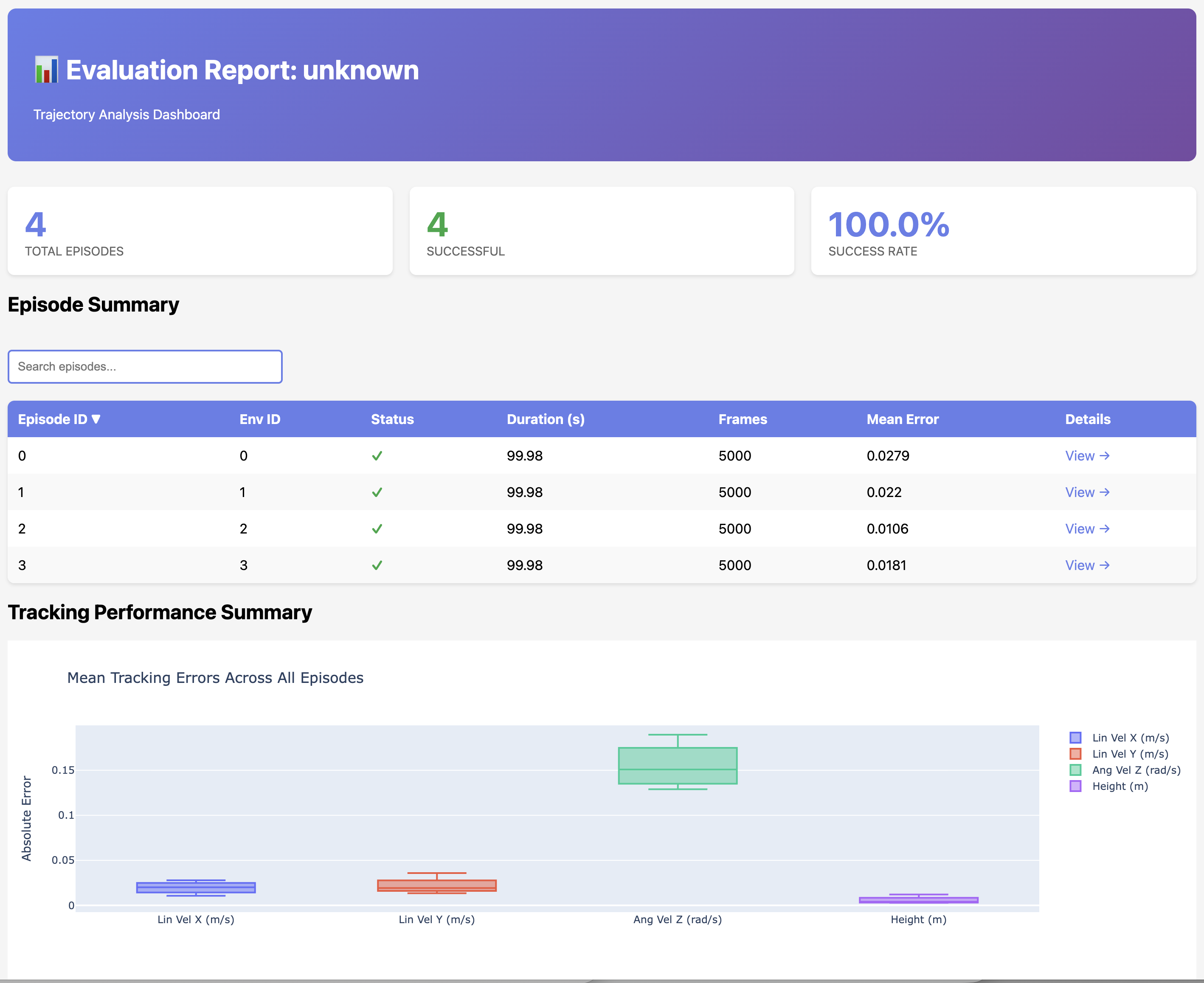The width and height of the screenshot is (1204, 983).
Task: Click the 100.0% success rate value
Action: (x=889, y=225)
